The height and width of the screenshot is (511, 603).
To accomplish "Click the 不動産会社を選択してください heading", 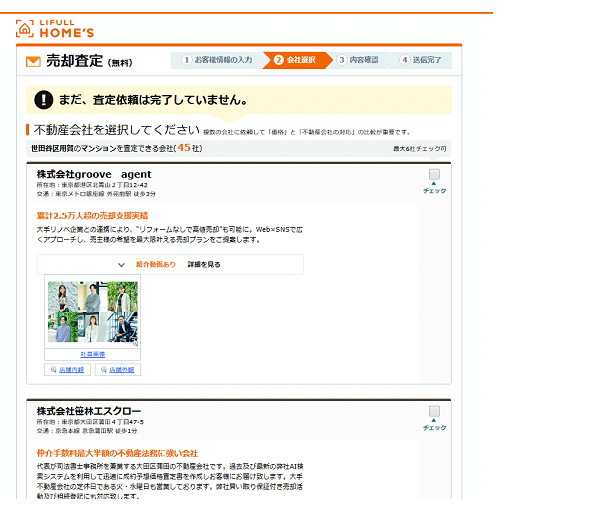I will (x=117, y=130).
